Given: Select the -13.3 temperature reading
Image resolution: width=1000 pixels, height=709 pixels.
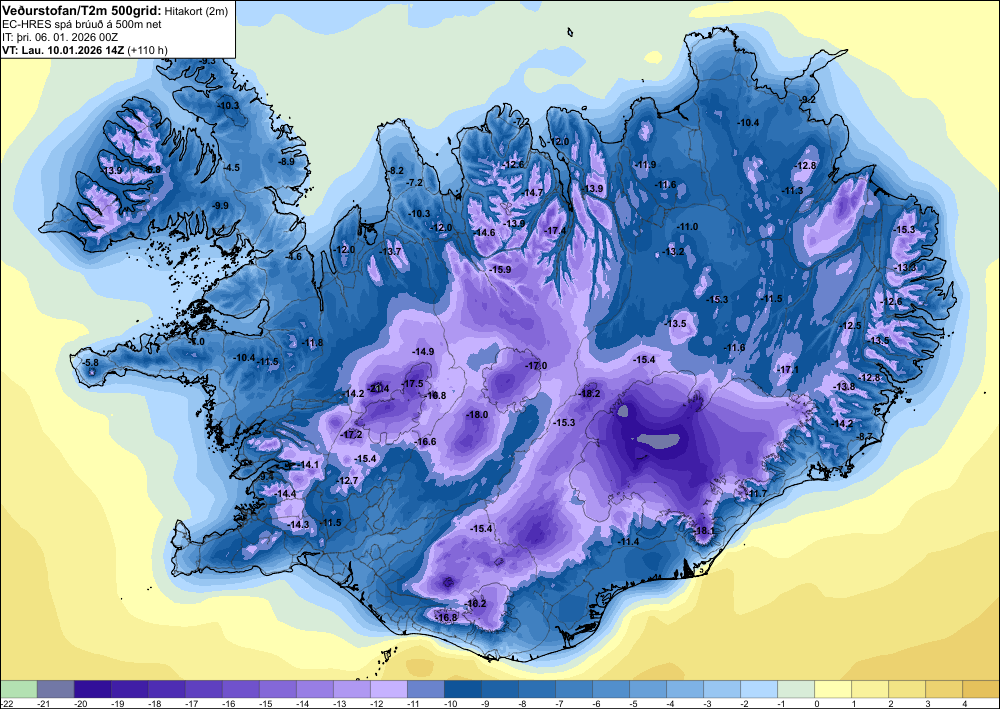Looking at the screenshot, I should pos(905,268).
